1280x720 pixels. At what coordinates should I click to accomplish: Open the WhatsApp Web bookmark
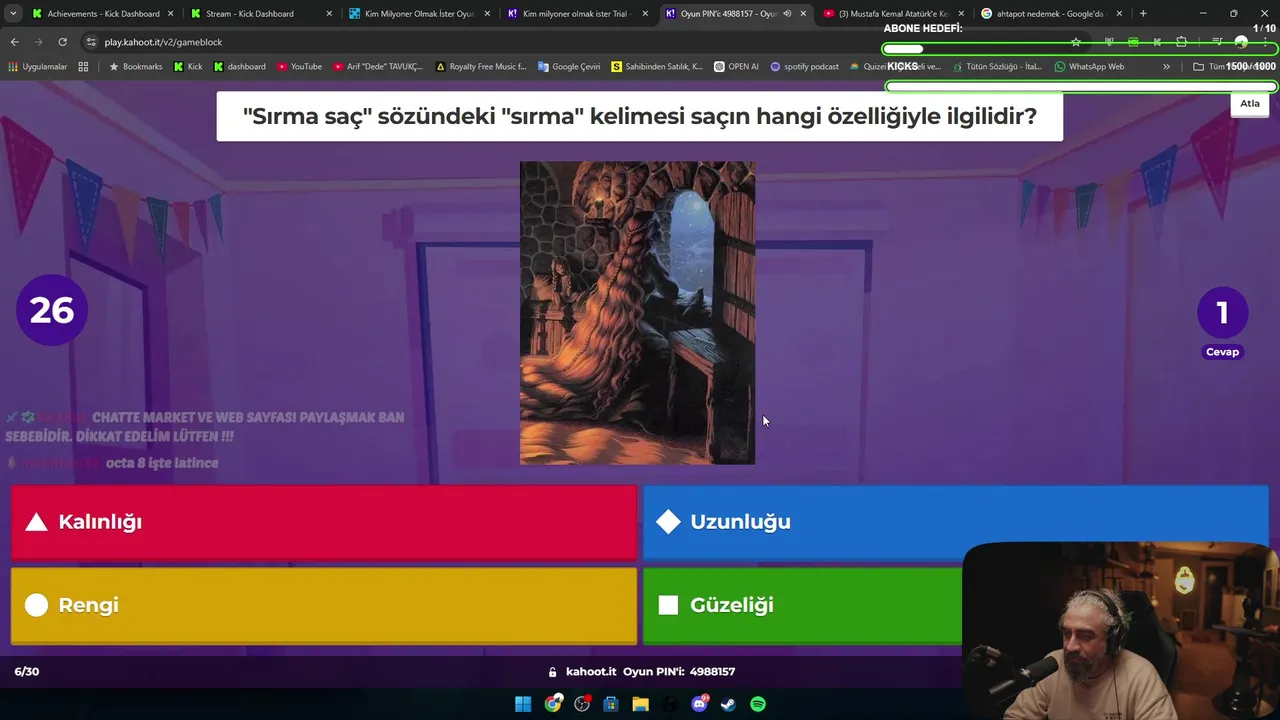coord(1089,67)
